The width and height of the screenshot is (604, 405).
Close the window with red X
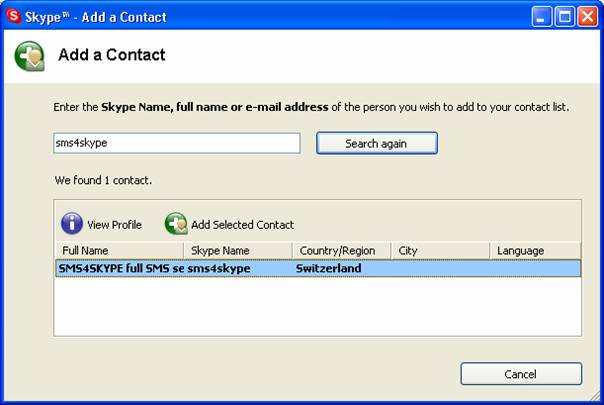[x=587, y=17]
